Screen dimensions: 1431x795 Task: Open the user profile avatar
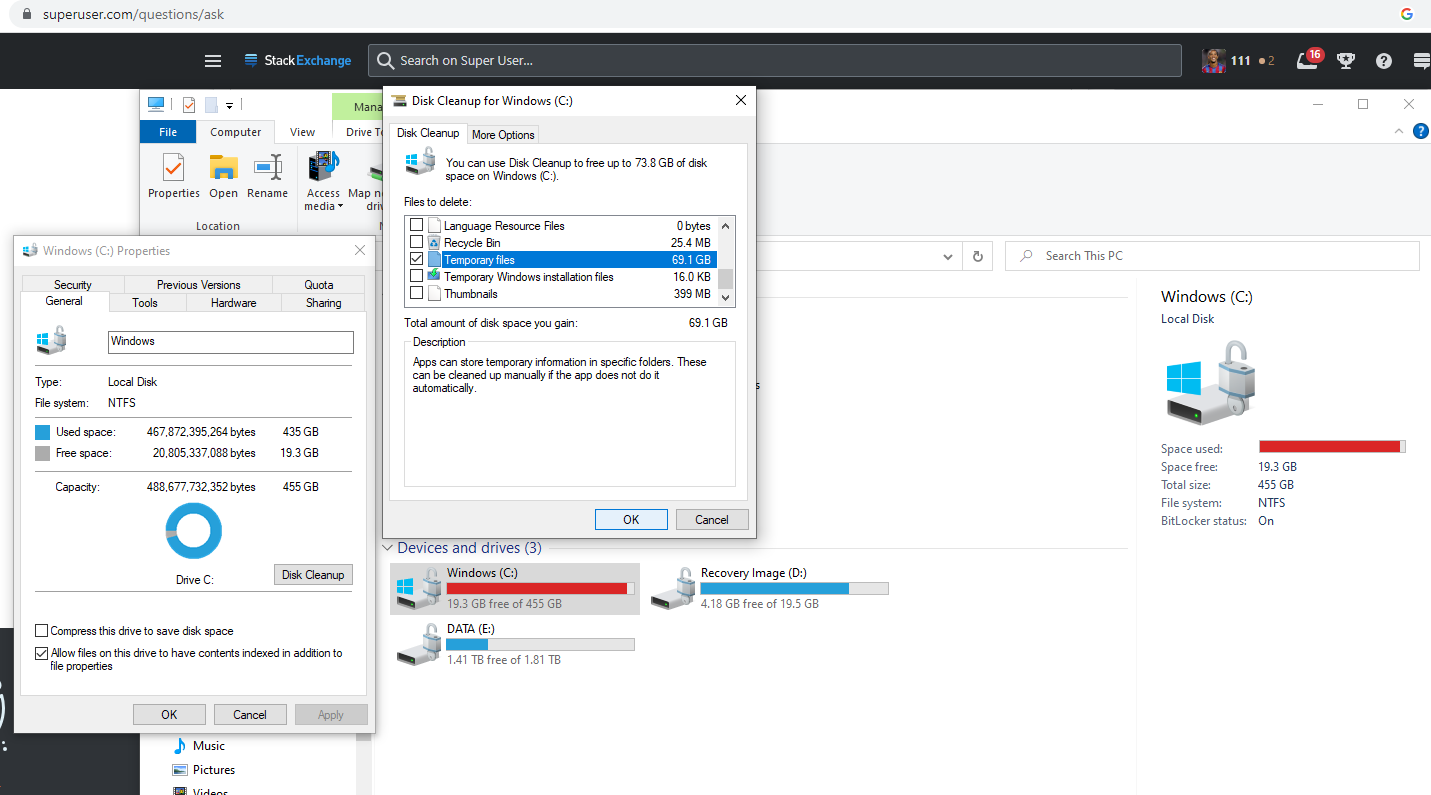tap(1213, 61)
